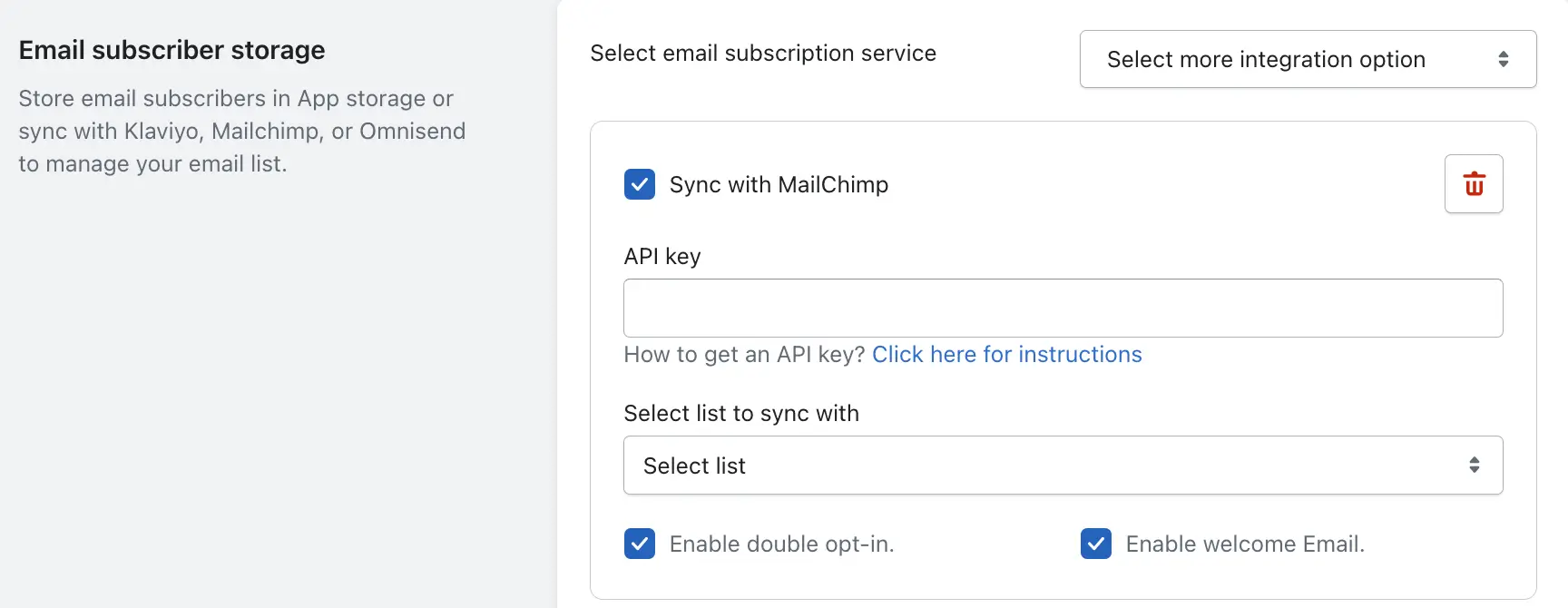Click the Enable welcome Email label text

tap(1245, 544)
